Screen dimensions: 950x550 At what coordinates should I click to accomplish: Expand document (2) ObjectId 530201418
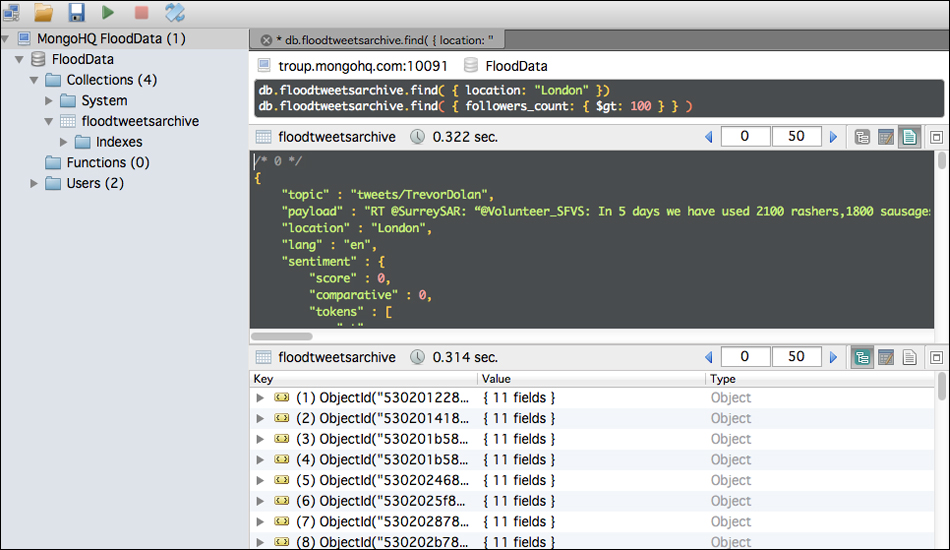(260, 419)
